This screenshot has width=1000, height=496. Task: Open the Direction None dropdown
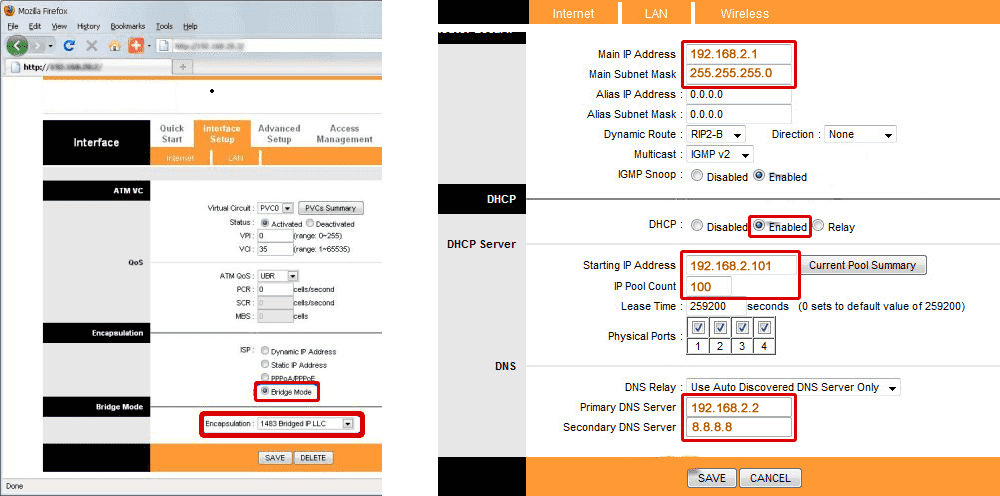click(x=860, y=135)
